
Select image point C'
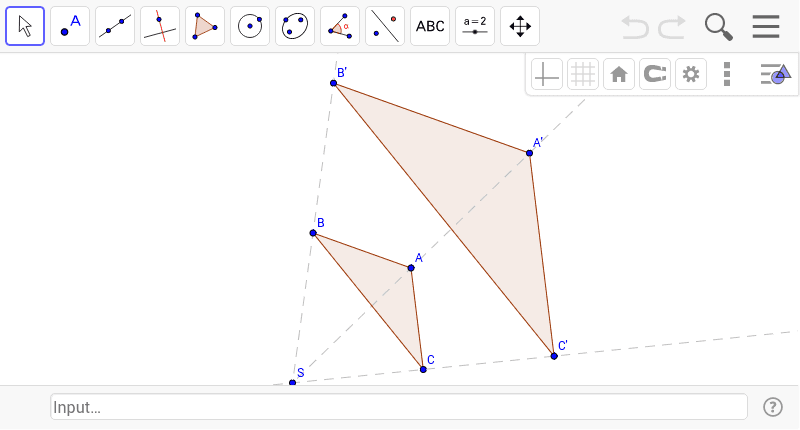554,356
